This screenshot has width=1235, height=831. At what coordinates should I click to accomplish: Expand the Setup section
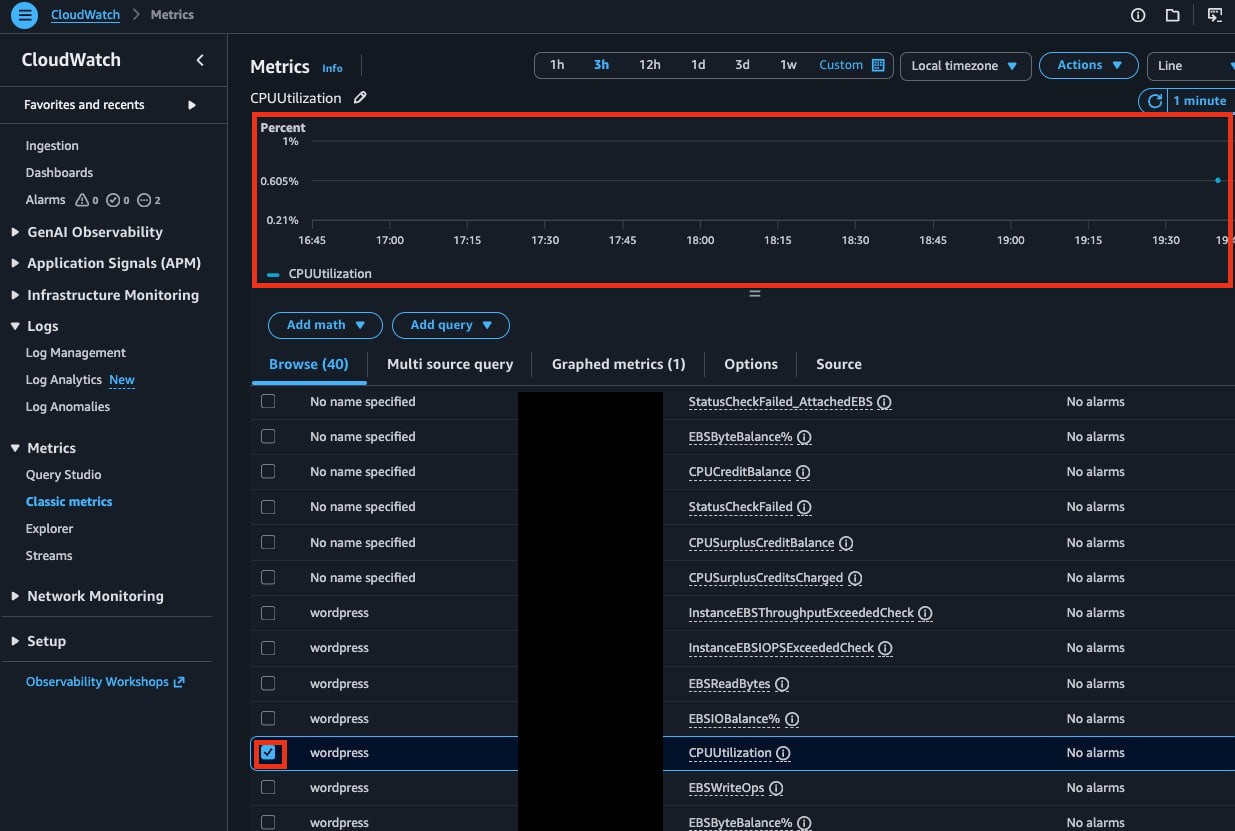click(15, 641)
